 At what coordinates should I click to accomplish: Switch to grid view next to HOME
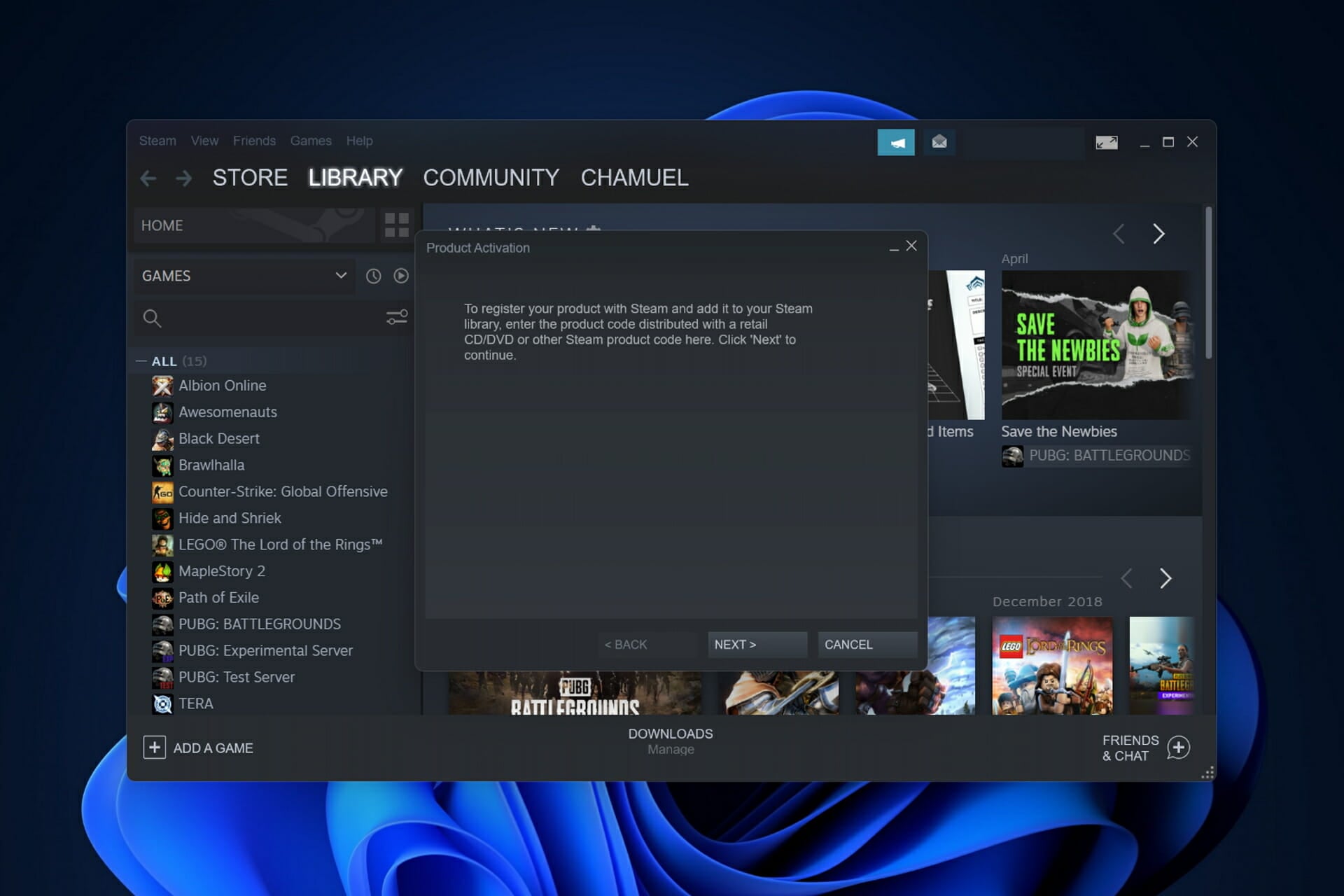396,225
